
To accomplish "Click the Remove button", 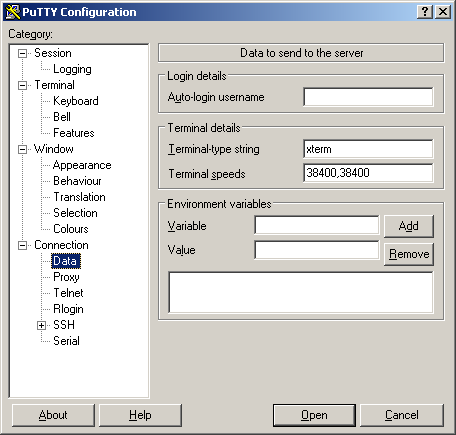I will click(409, 254).
